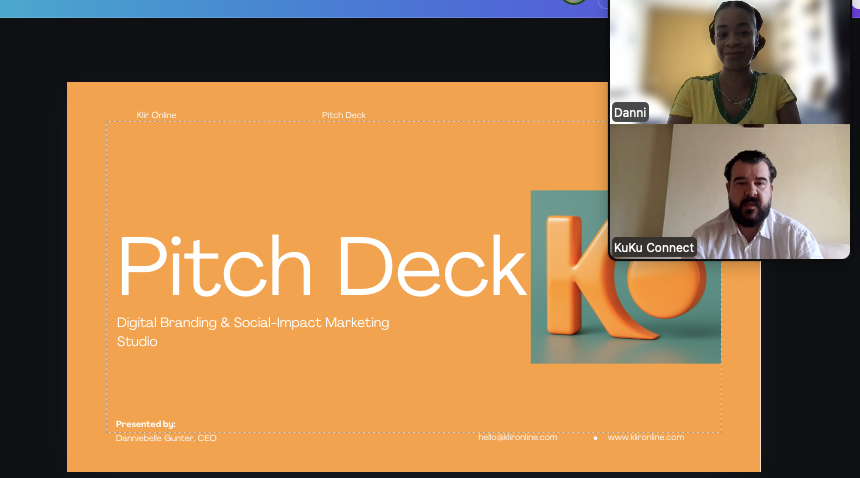Click the large 'Pitch Deck' slide title
This screenshot has height=478, width=860.
coord(322,268)
